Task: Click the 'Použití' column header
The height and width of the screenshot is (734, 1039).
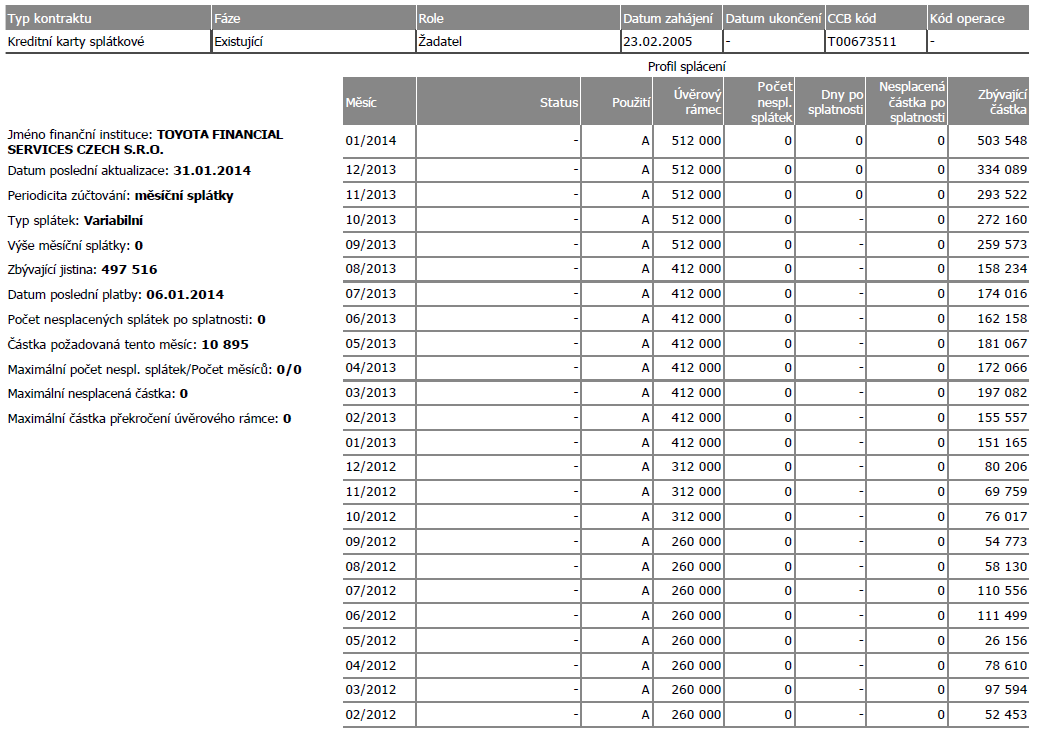Action: (x=617, y=101)
